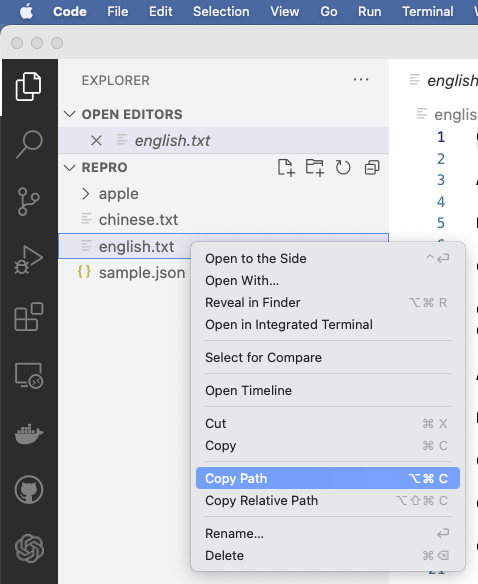Choose Open to the Side
Image resolution: width=478 pixels, height=584 pixels.
click(328, 258)
